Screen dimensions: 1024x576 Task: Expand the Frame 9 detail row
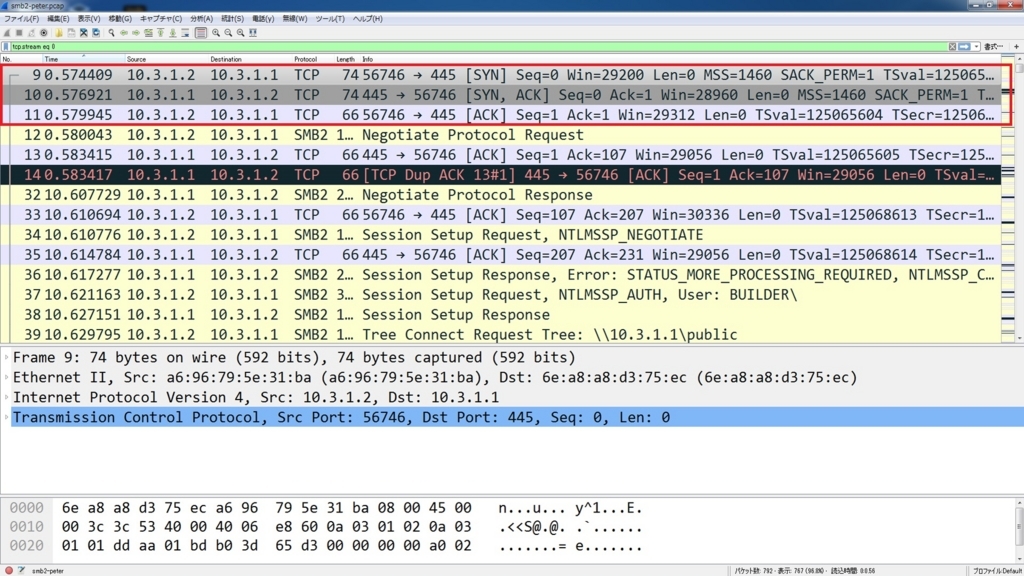[x=7, y=357]
